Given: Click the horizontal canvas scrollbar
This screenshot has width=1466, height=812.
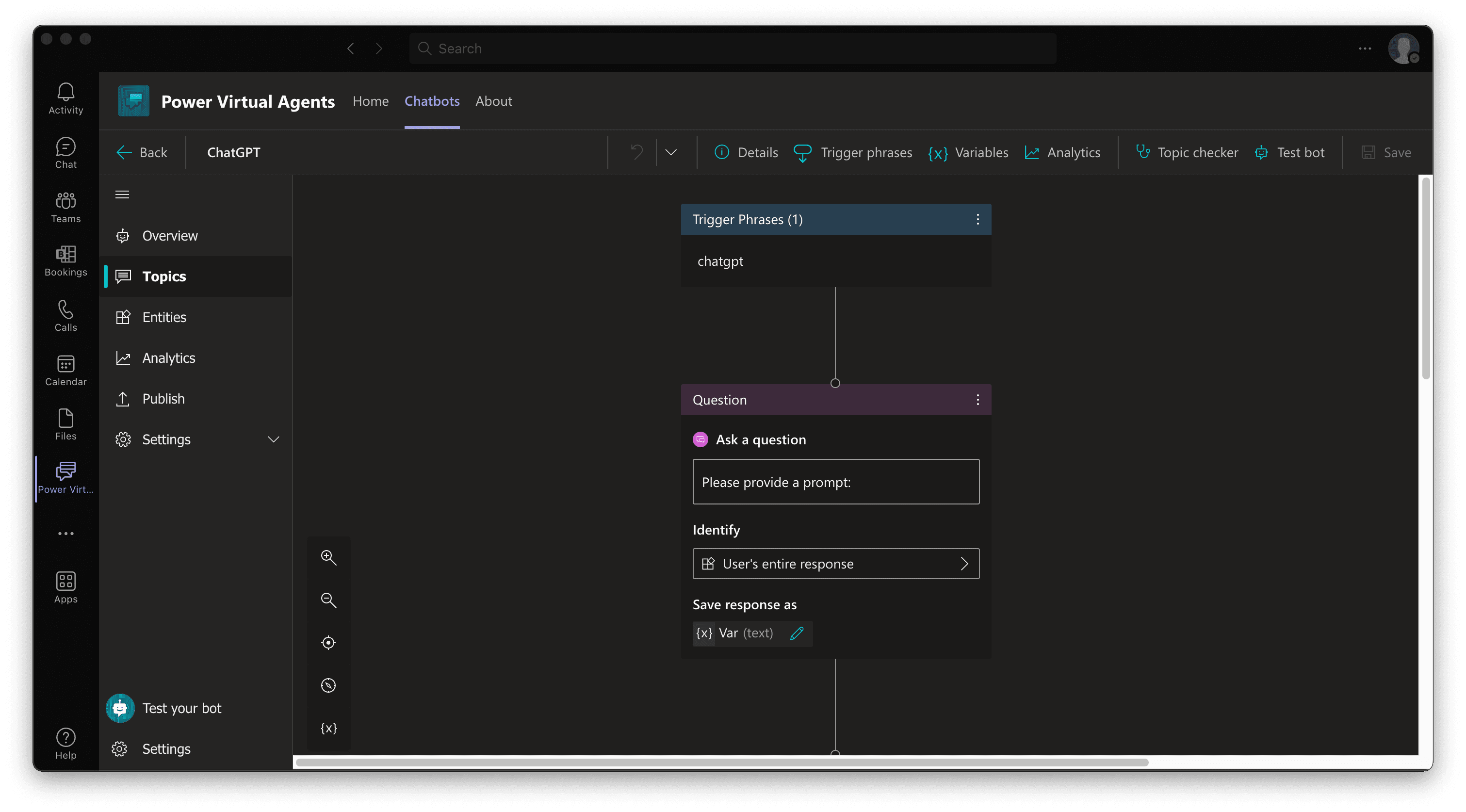Looking at the screenshot, I should [722, 763].
